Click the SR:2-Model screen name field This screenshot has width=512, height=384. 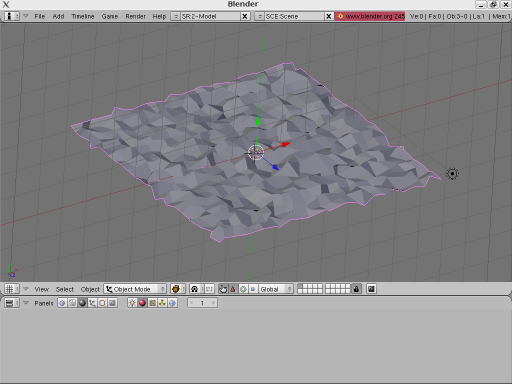tap(210, 16)
